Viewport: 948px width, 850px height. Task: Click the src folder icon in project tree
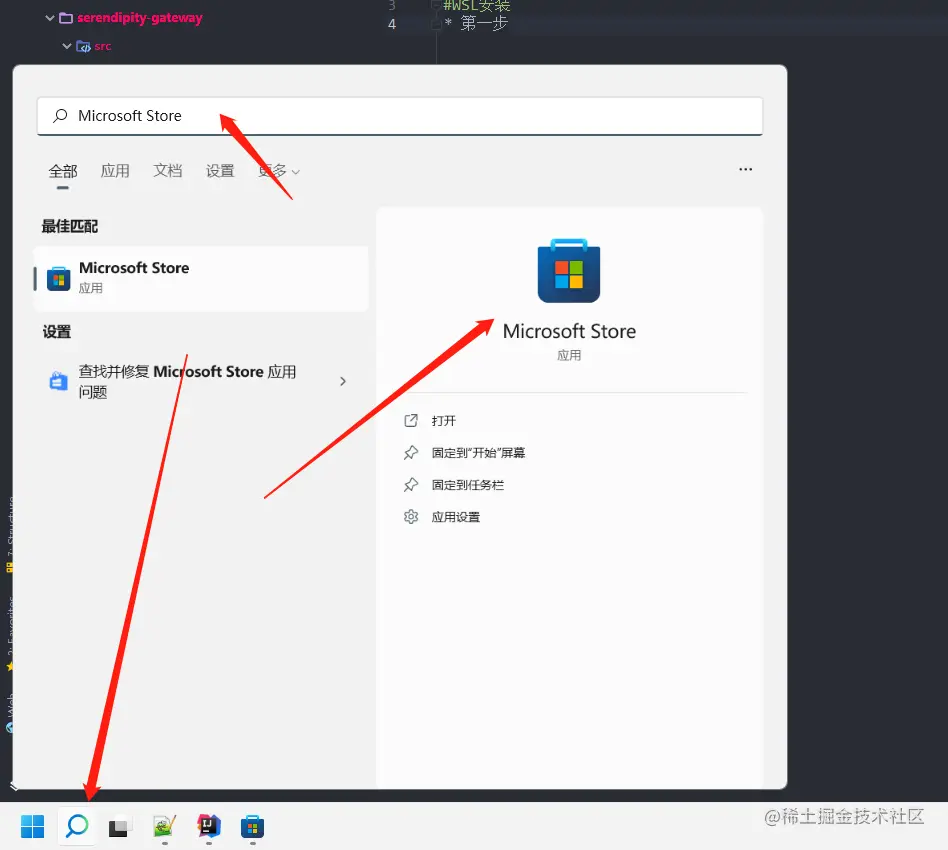tap(83, 47)
